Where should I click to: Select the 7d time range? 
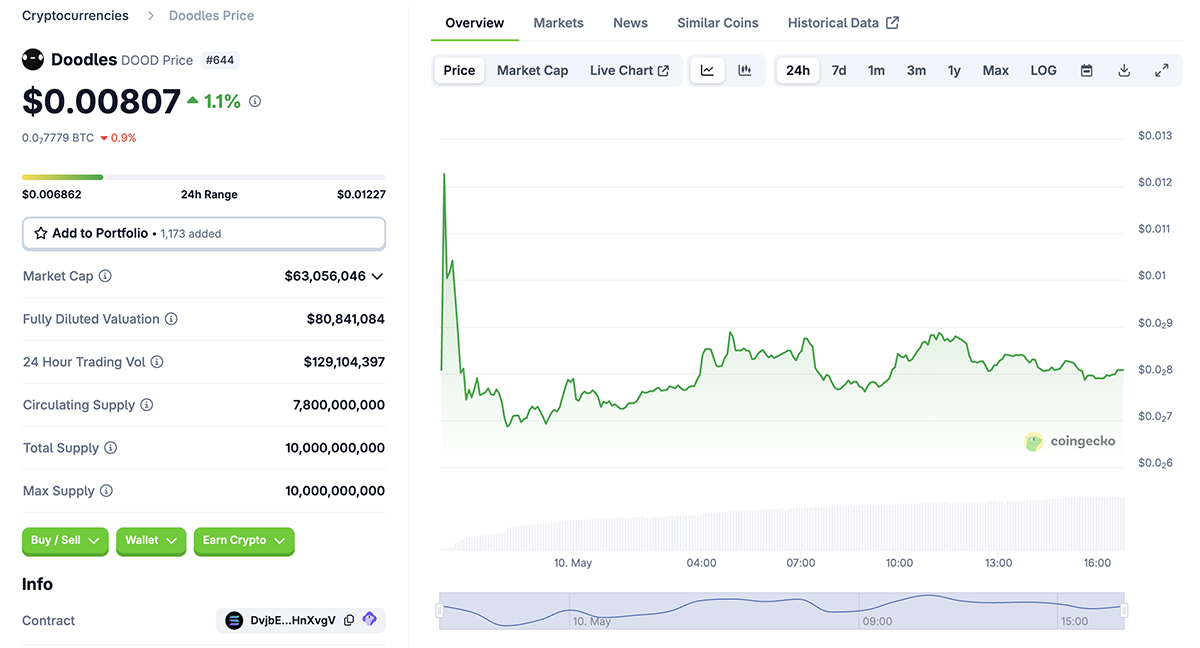[839, 70]
